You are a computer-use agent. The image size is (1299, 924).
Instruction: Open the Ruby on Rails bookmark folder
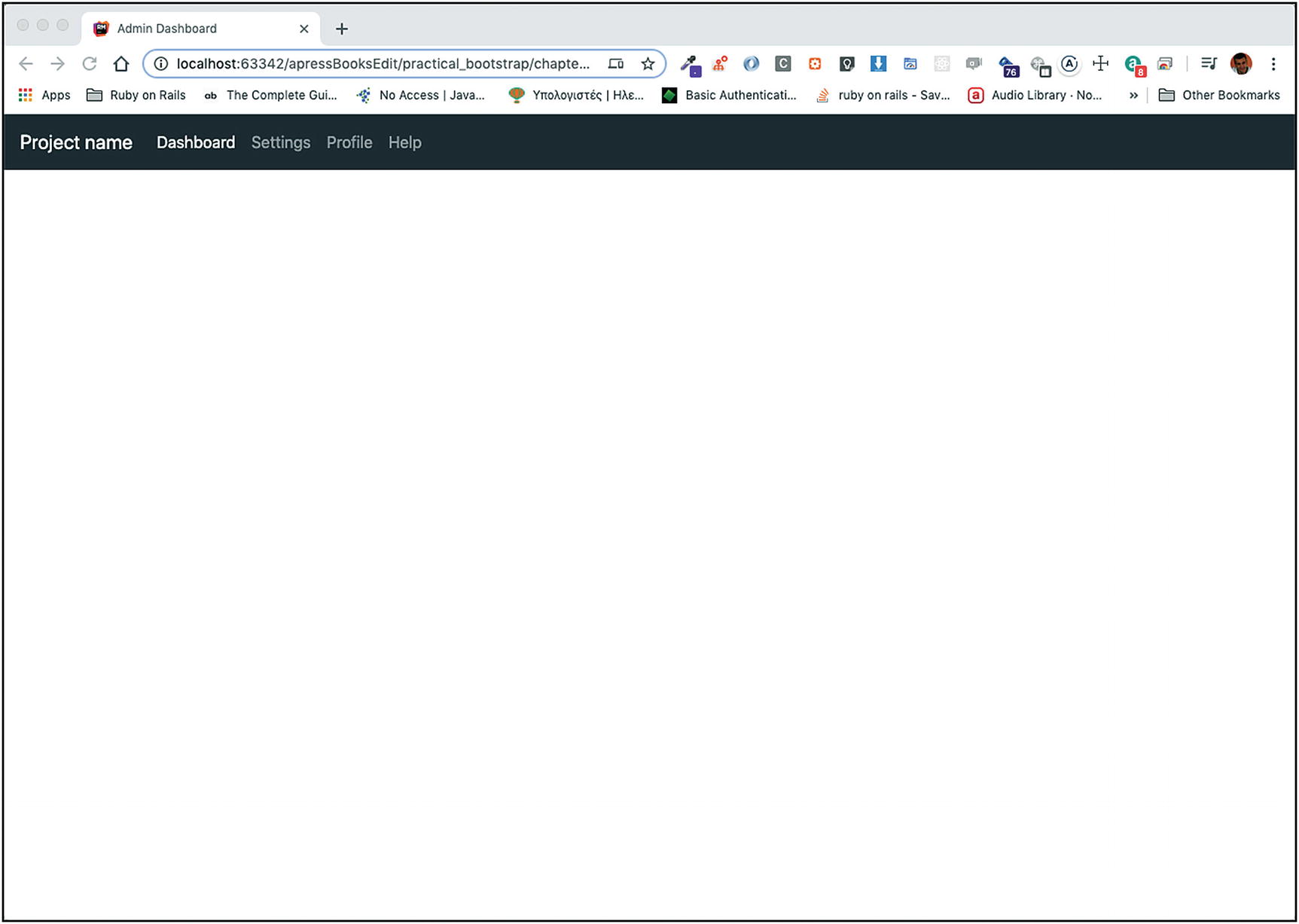click(136, 95)
